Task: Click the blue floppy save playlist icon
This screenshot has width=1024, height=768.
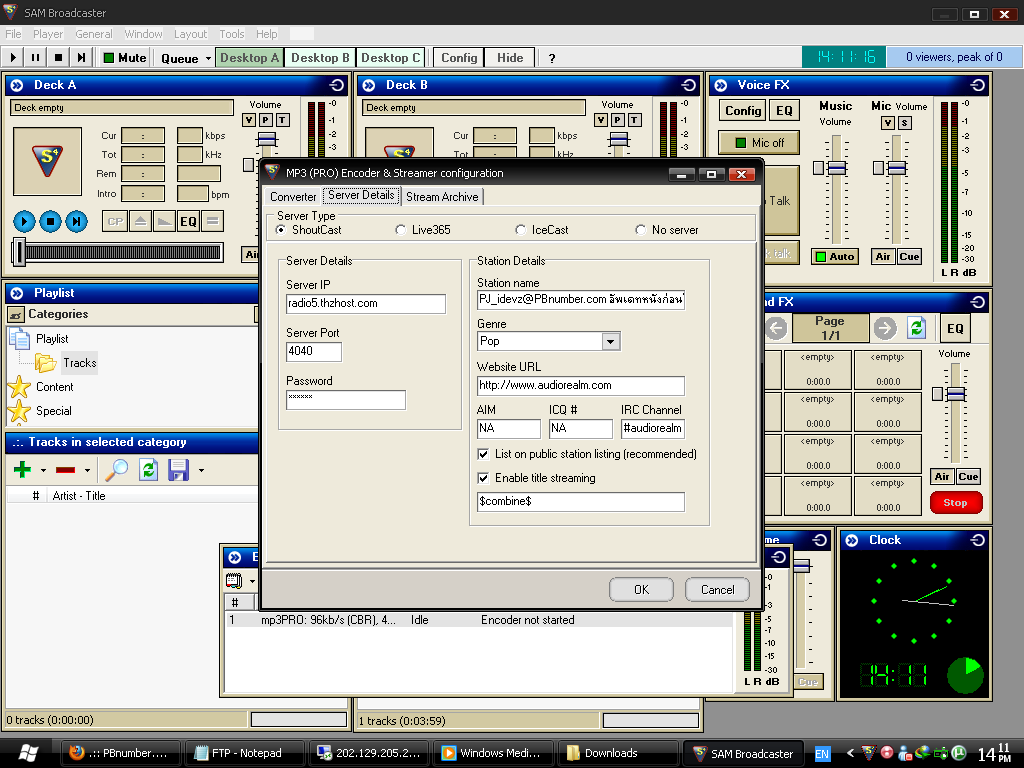Action: [178, 469]
